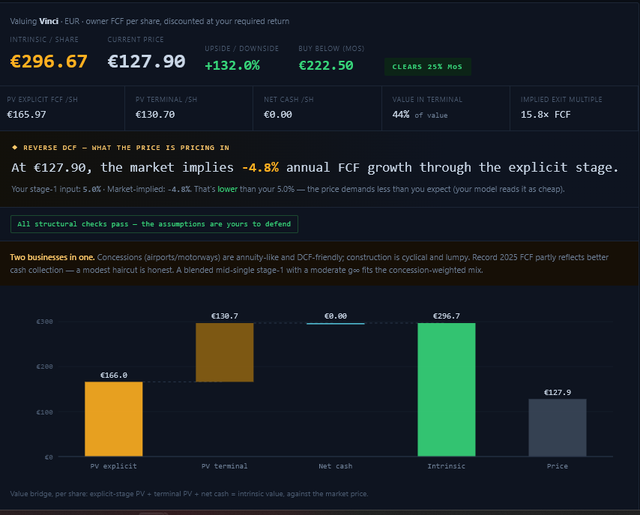Click the net cash €0.00 stat
This screenshot has width=640, height=515.
[x=278, y=115]
